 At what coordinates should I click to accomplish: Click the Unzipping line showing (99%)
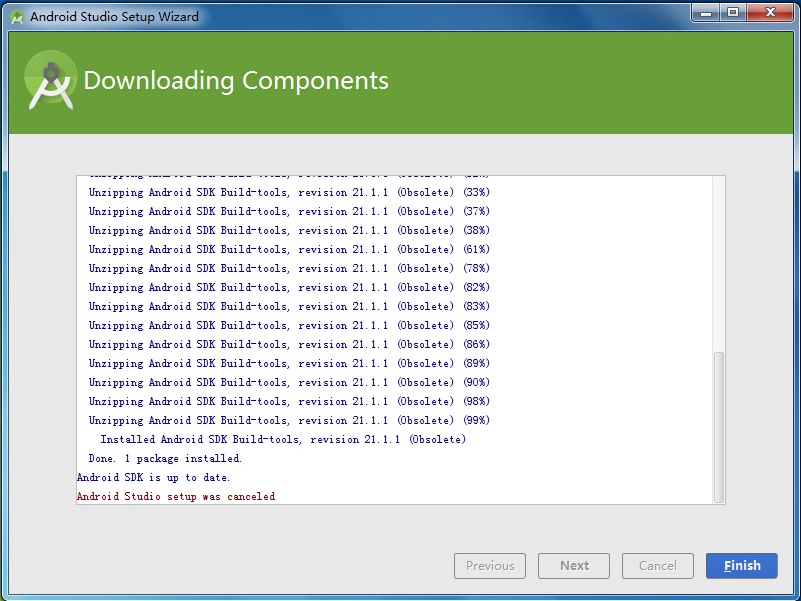tap(289, 420)
